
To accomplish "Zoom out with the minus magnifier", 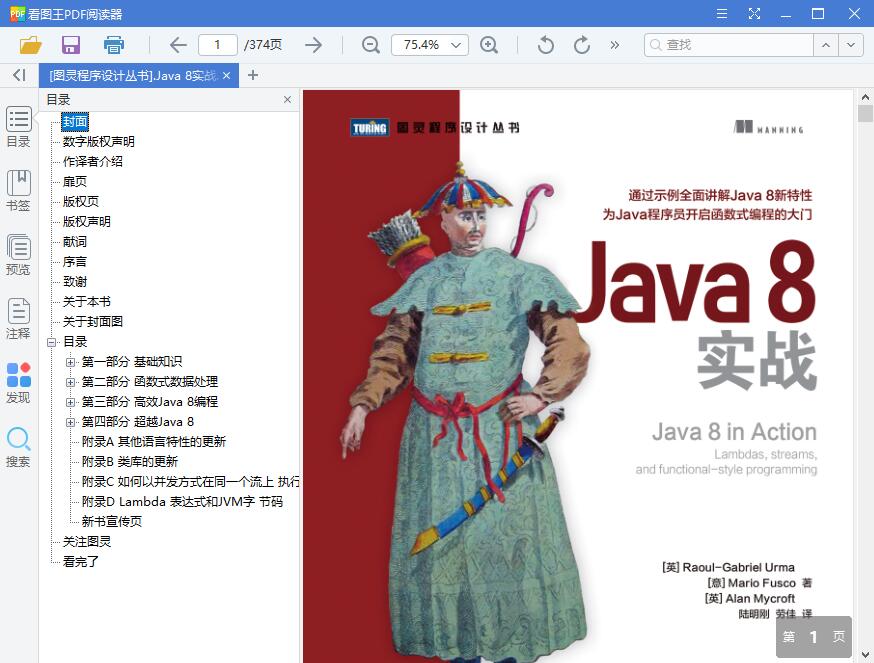I will [371, 45].
